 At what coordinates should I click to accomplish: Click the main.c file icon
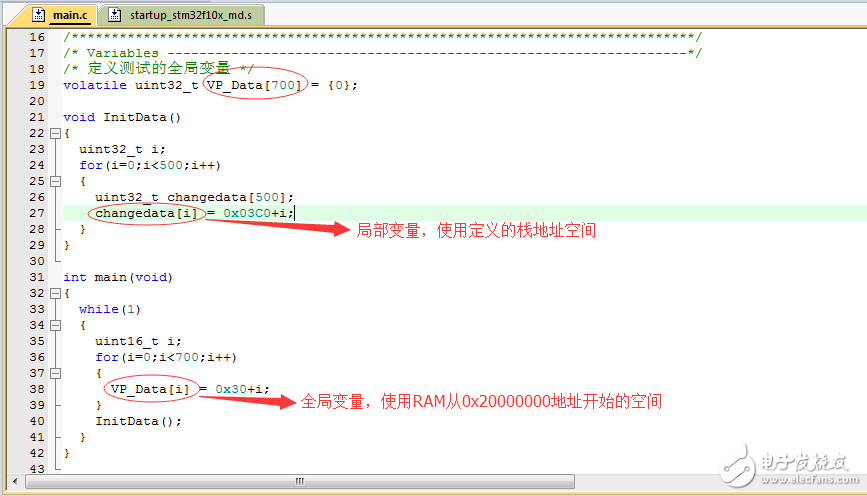click(x=38, y=15)
